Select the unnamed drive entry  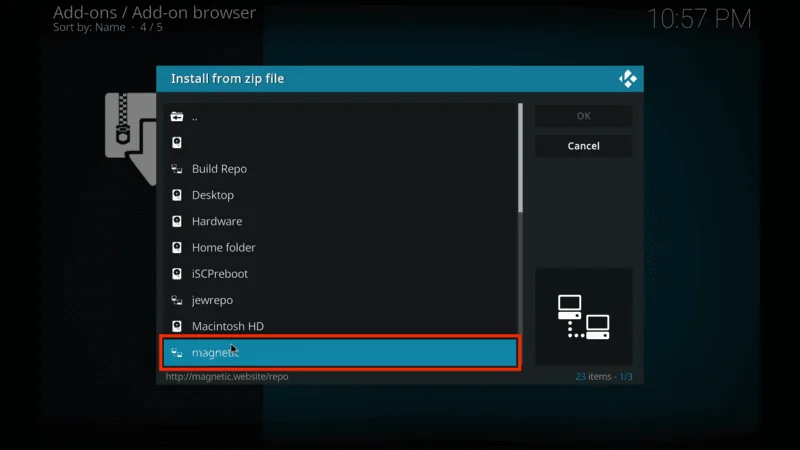pyautogui.click(x=340, y=143)
